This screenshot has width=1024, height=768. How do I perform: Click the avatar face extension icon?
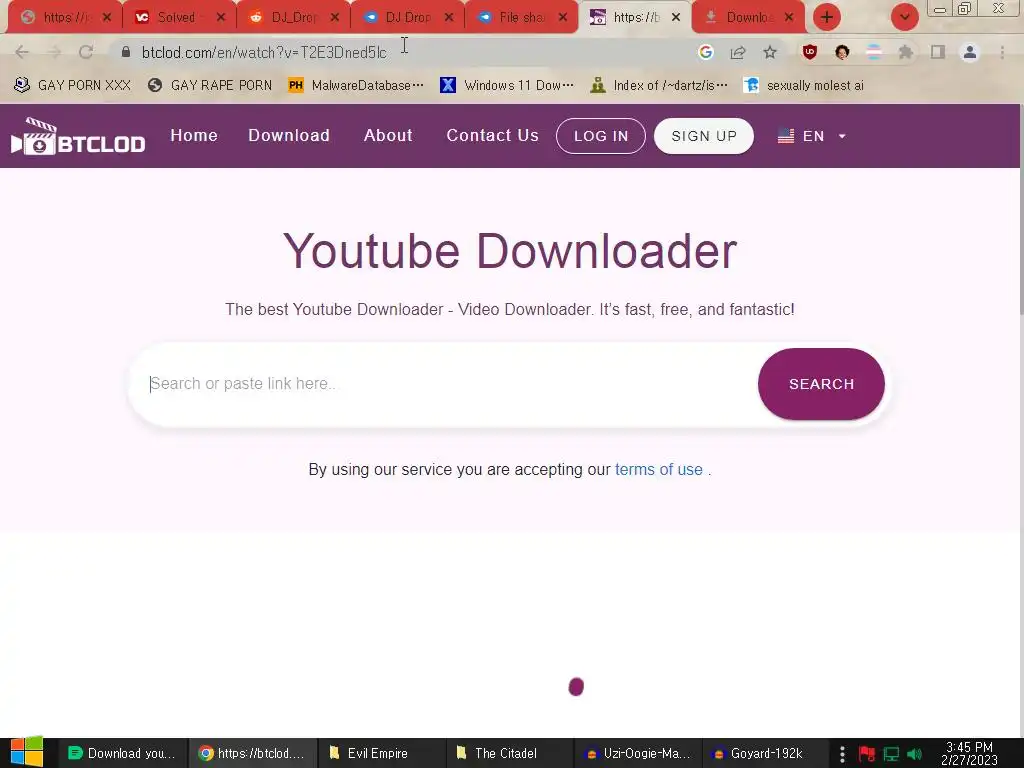point(842,52)
